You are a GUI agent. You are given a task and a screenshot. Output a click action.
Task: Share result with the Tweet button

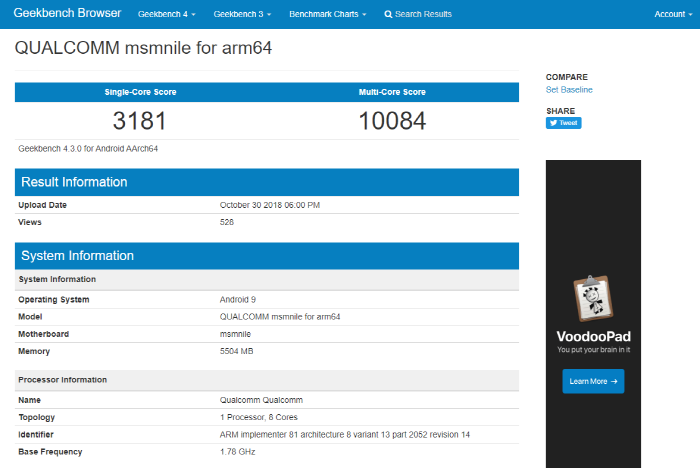pos(563,123)
